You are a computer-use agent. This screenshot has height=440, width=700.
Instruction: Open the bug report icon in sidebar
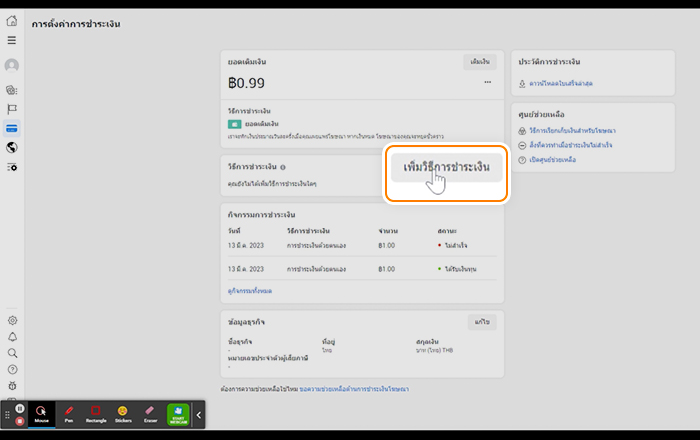click(12, 386)
